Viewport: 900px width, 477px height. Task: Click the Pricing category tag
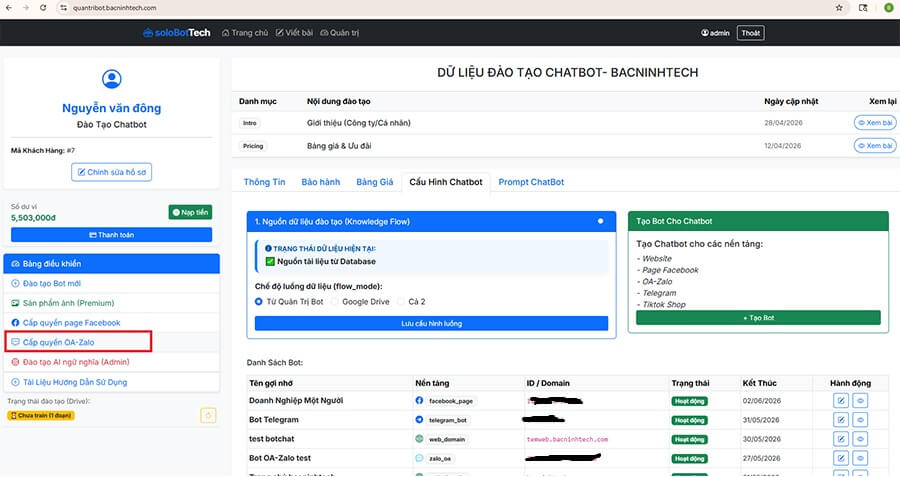pos(253,146)
